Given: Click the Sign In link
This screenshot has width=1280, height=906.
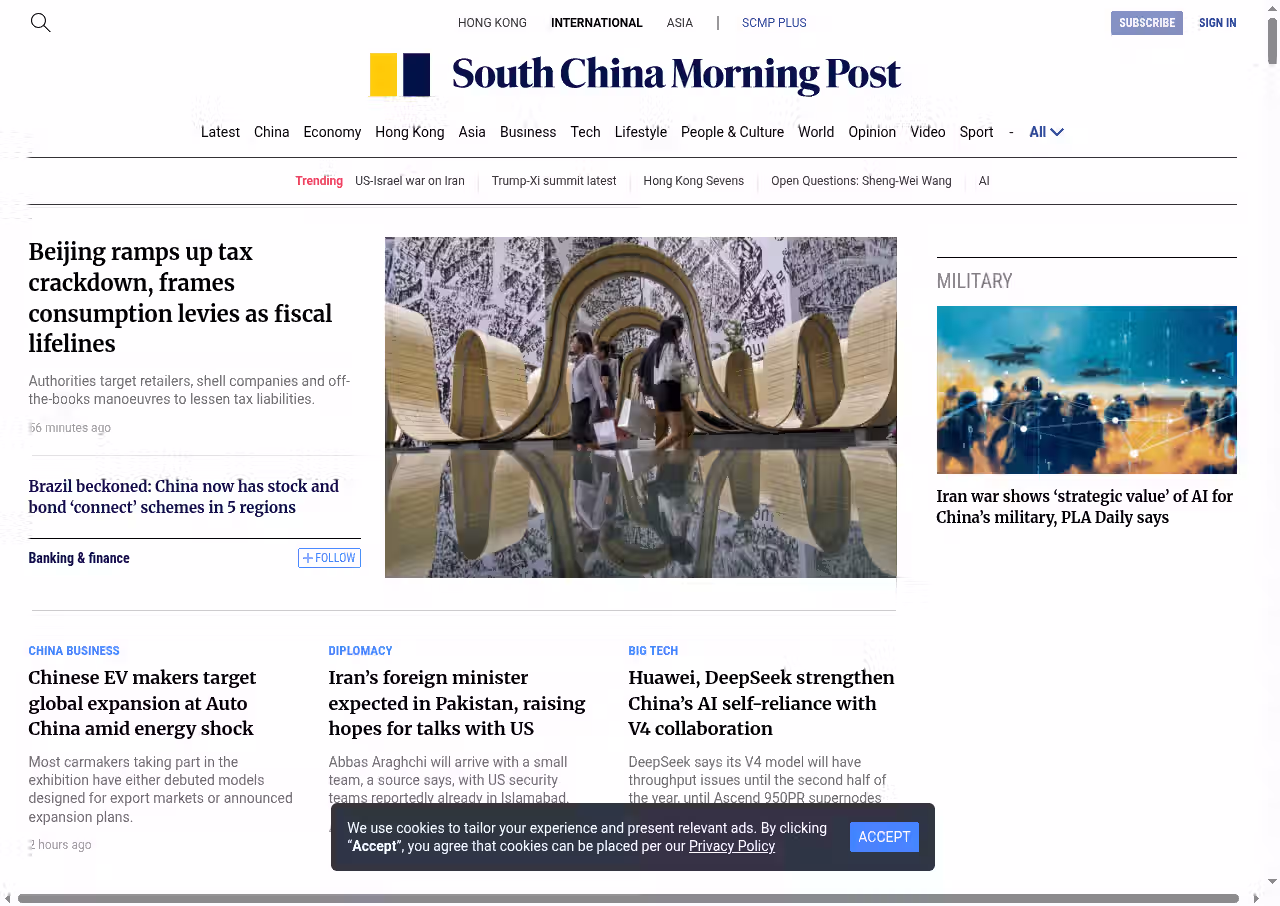Looking at the screenshot, I should [1217, 23].
